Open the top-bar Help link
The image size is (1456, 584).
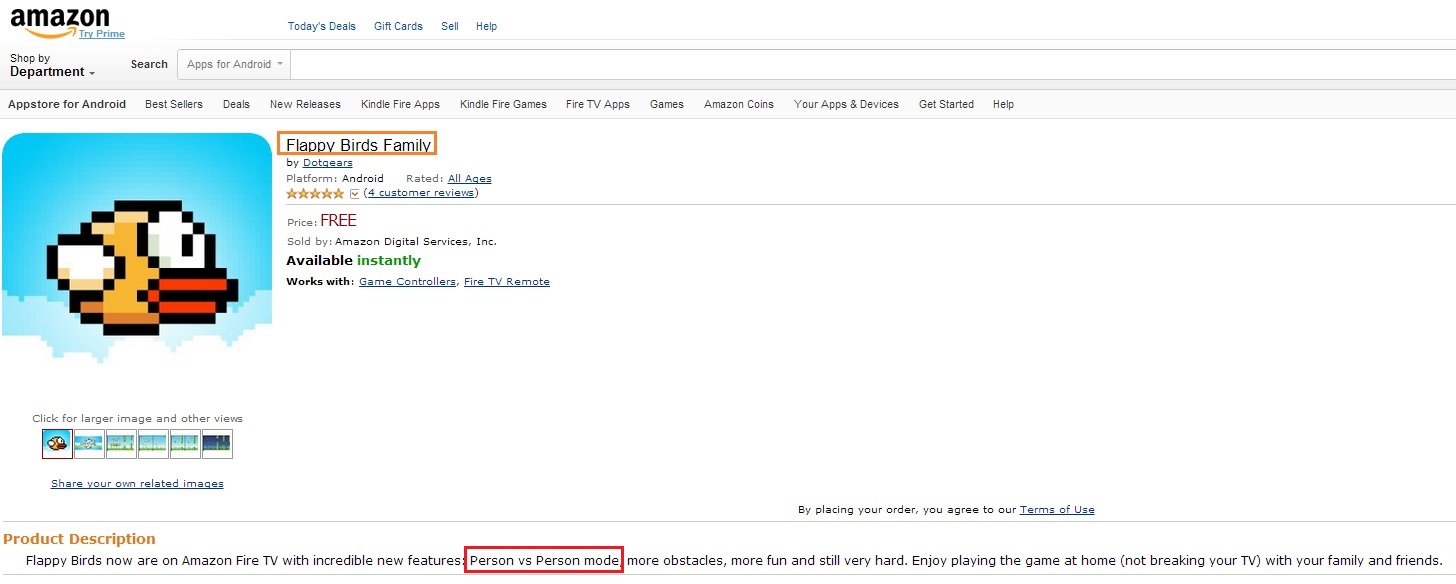tap(486, 26)
